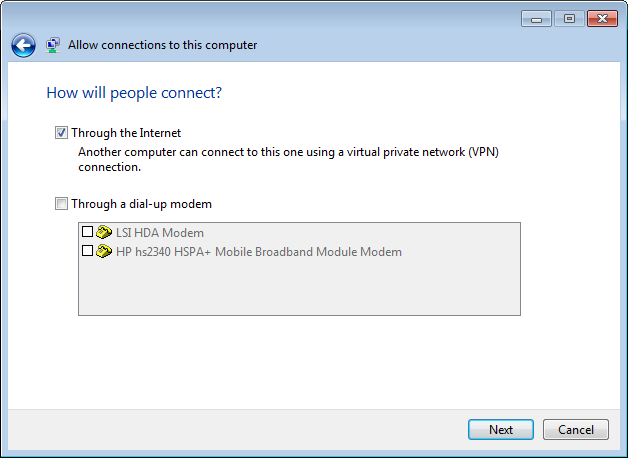Tick the LSI HDA Modem checkbox
Screen dimensions: 628x458
(87, 232)
